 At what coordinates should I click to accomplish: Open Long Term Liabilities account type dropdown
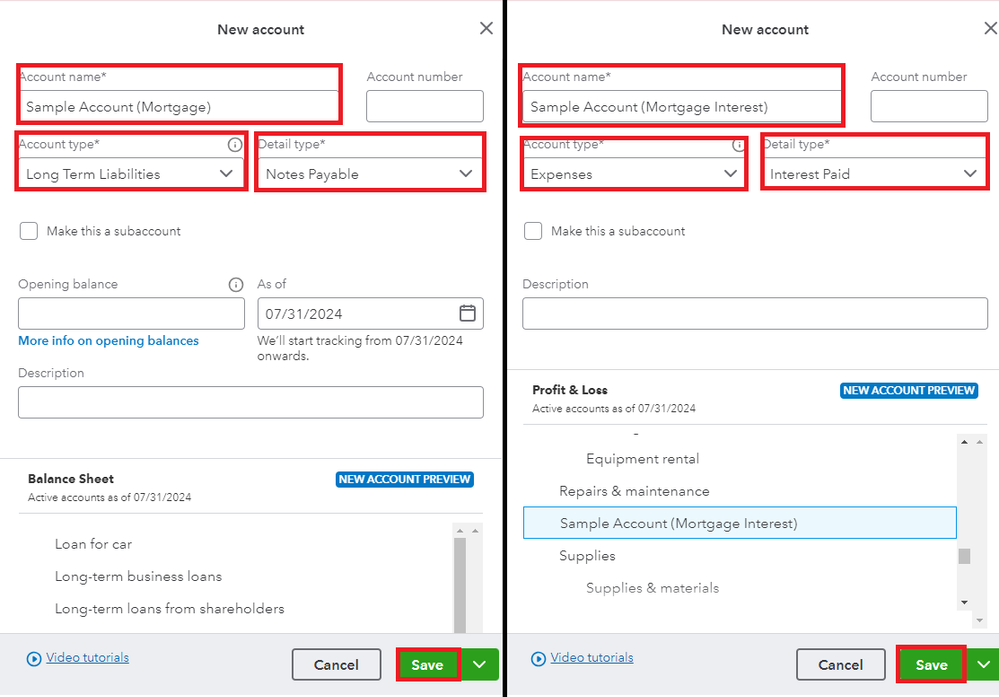point(132,174)
